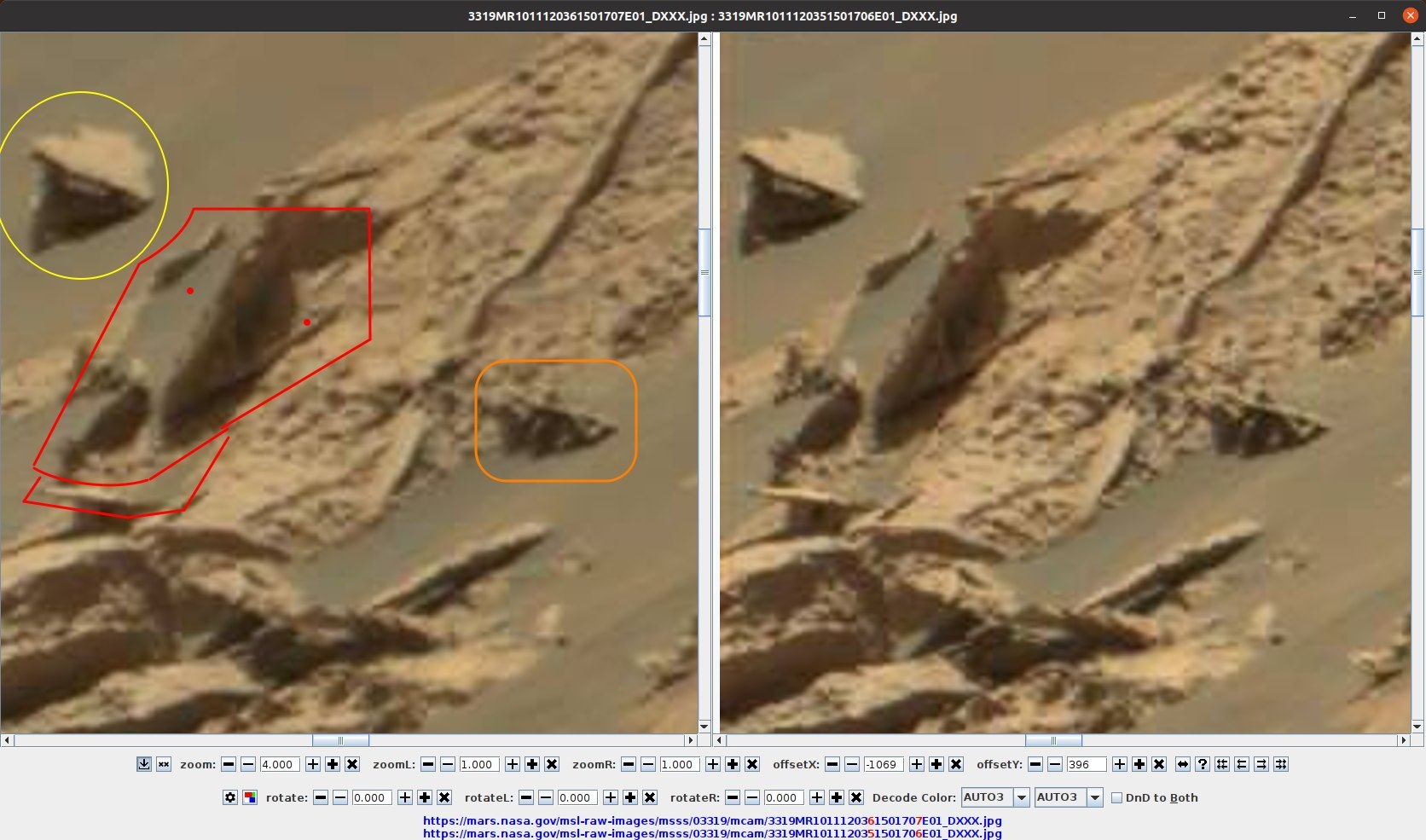
Task: Click the zoomL value input field
Action: (479, 764)
